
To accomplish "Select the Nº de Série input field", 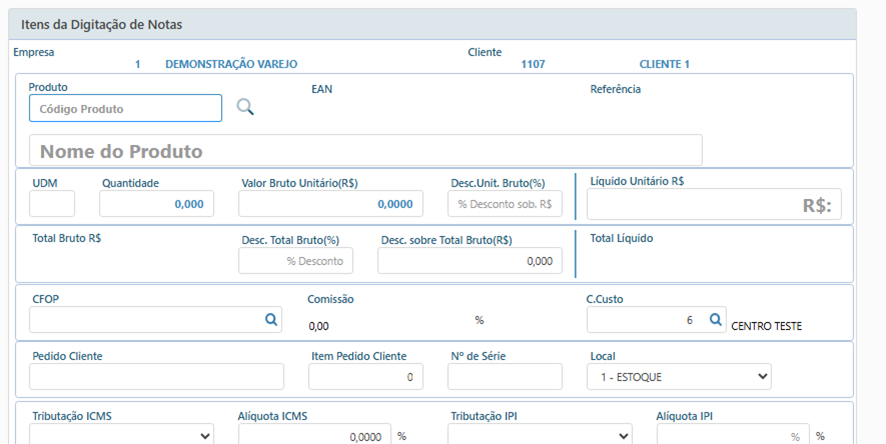I will [504, 376].
